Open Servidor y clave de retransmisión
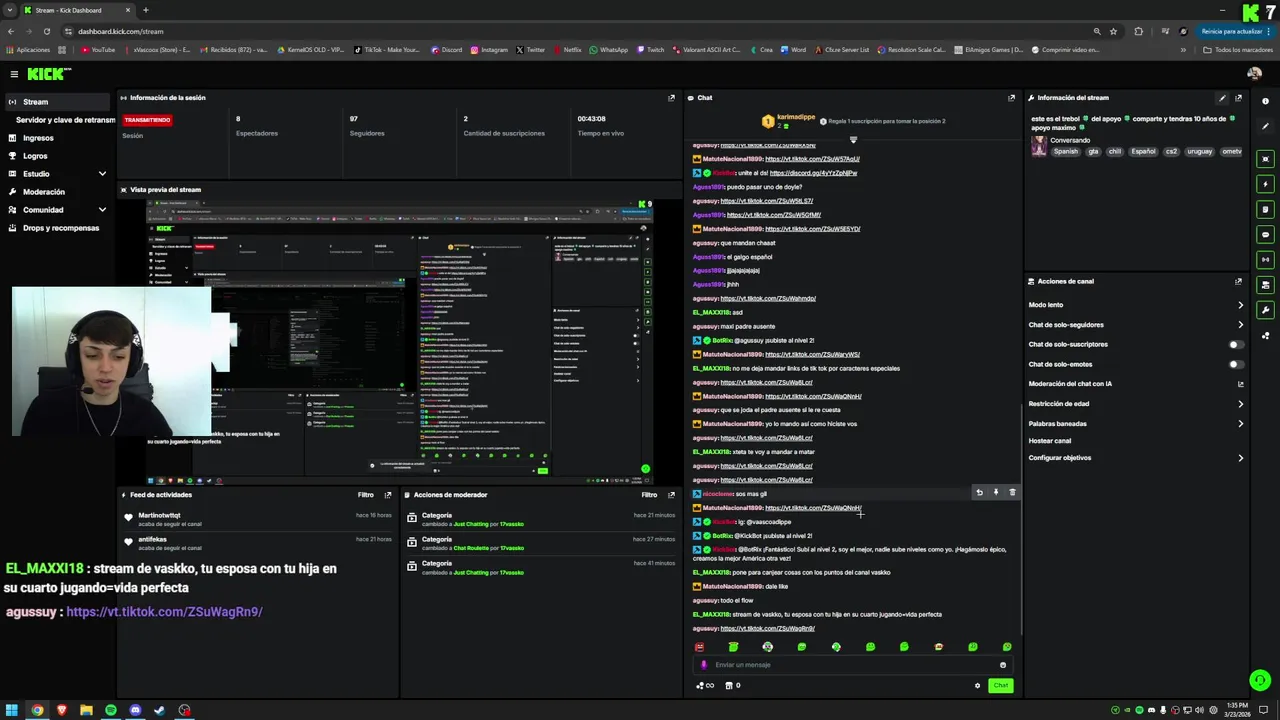Image resolution: width=1280 pixels, height=720 pixels. 65,120
